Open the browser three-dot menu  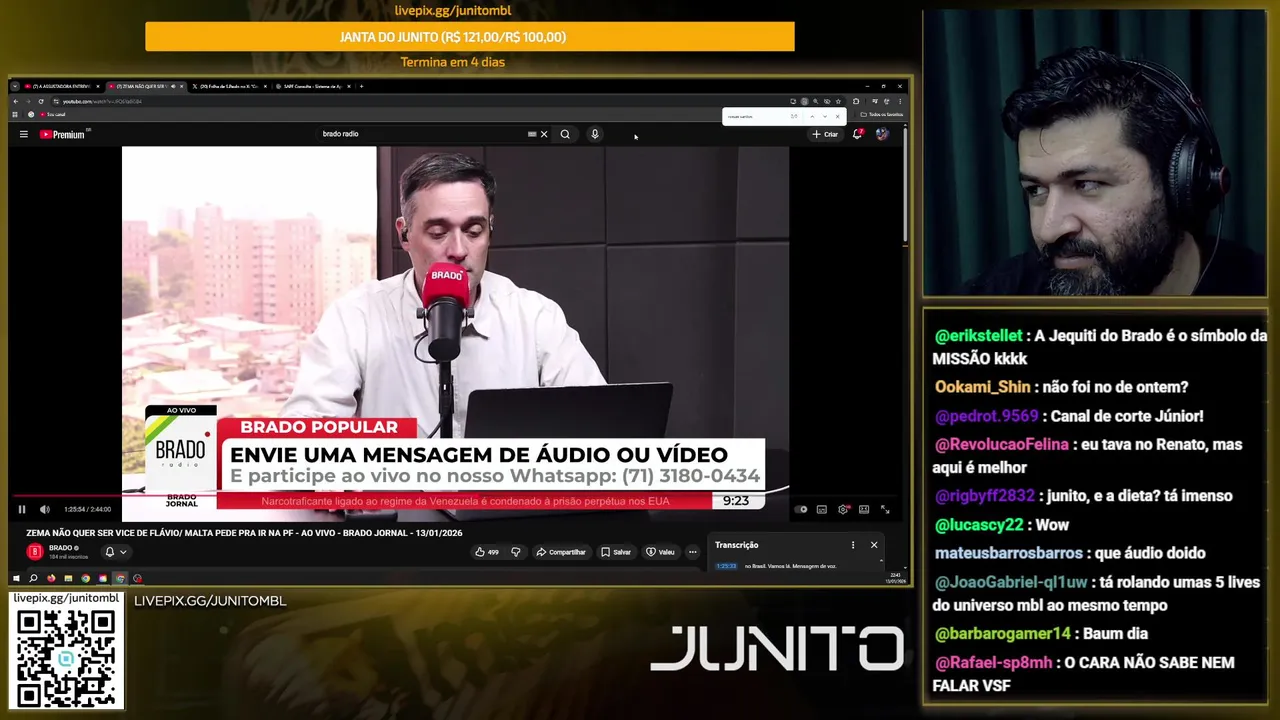click(x=899, y=101)
